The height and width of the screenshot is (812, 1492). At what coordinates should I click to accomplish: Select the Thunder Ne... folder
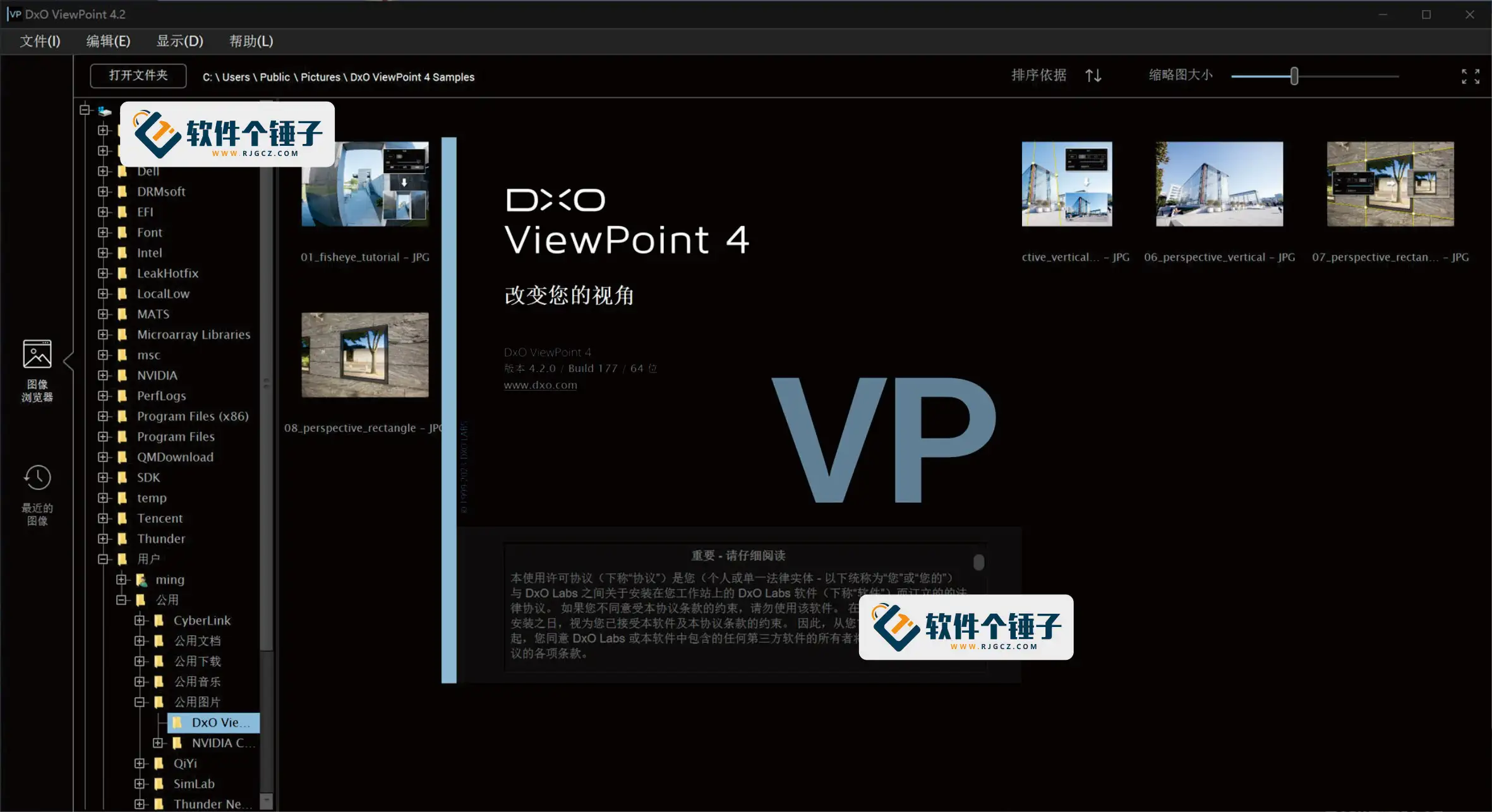(x=212, y=804)
